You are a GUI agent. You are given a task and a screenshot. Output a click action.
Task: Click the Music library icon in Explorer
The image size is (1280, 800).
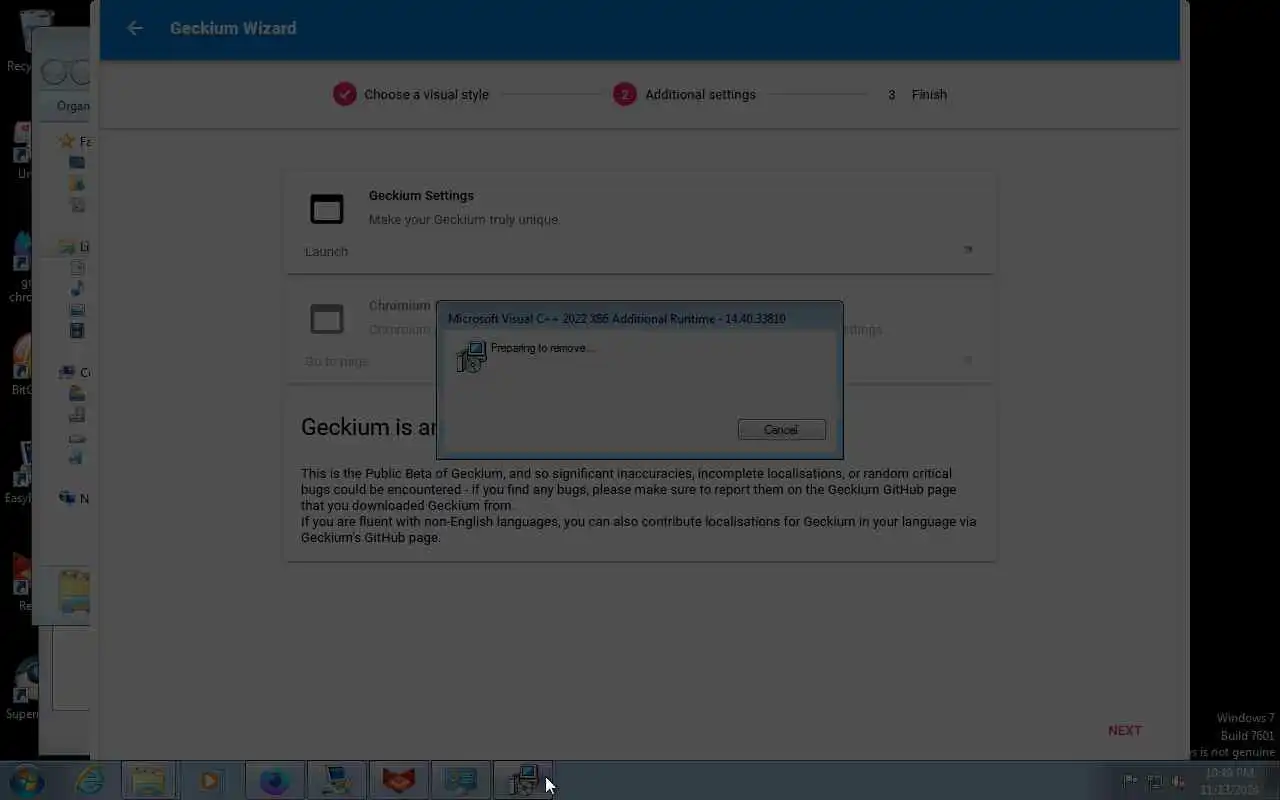(77, 289)
